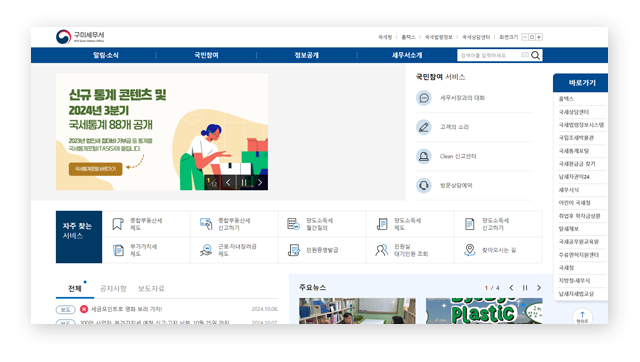The height and width of the screenshot is (362, 640).
Task: Open the Plastic news thumbnail
Action: click(x=484, y=311)
